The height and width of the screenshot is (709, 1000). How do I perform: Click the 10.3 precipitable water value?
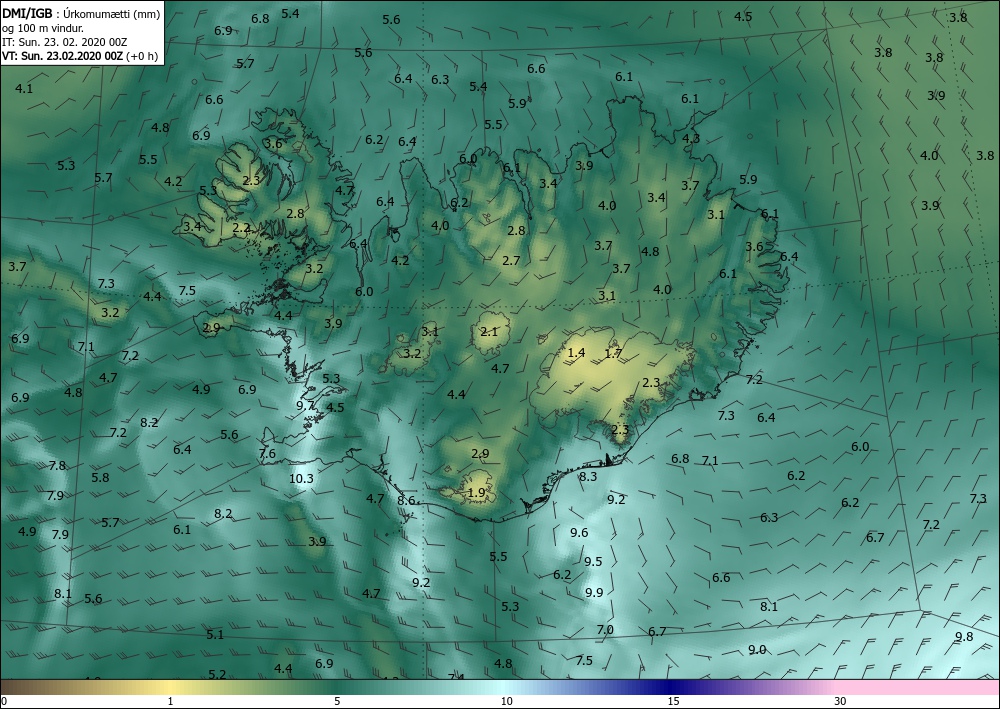(x=301, y=478)
